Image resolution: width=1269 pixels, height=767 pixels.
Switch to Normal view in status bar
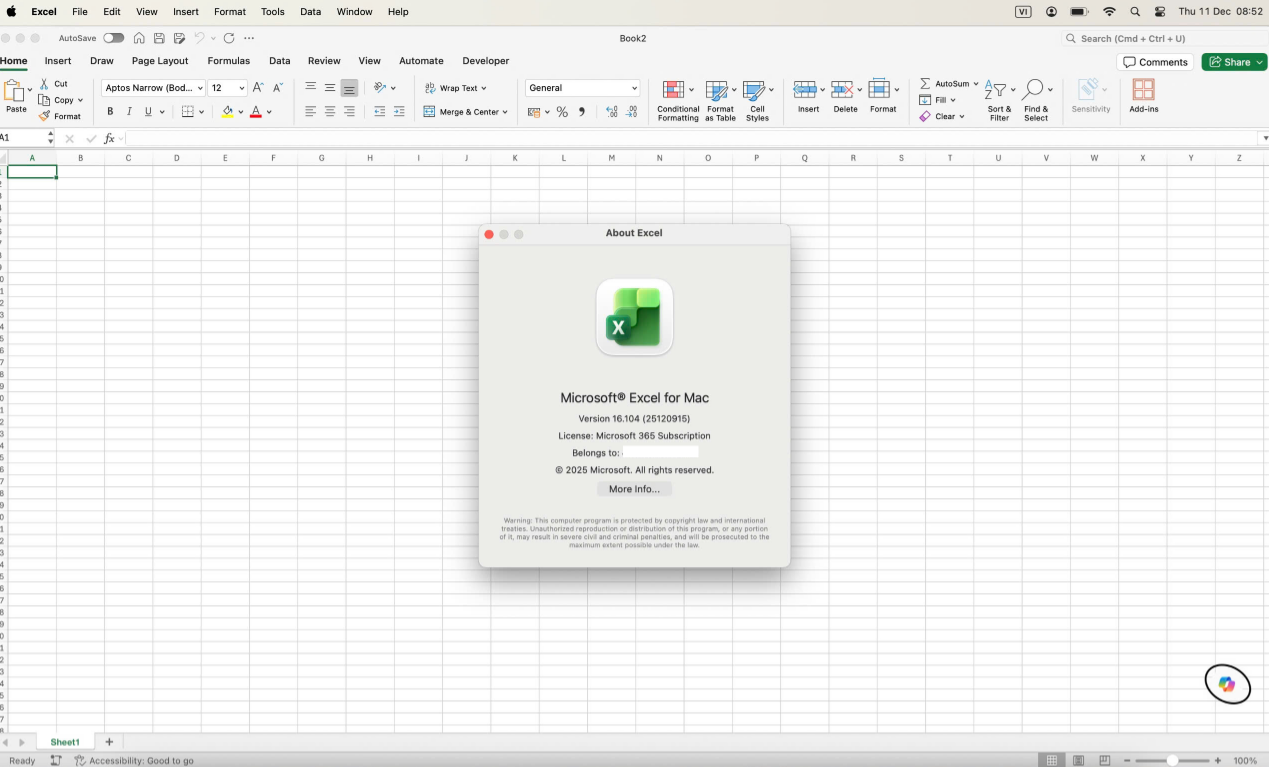click(1052, 760)
